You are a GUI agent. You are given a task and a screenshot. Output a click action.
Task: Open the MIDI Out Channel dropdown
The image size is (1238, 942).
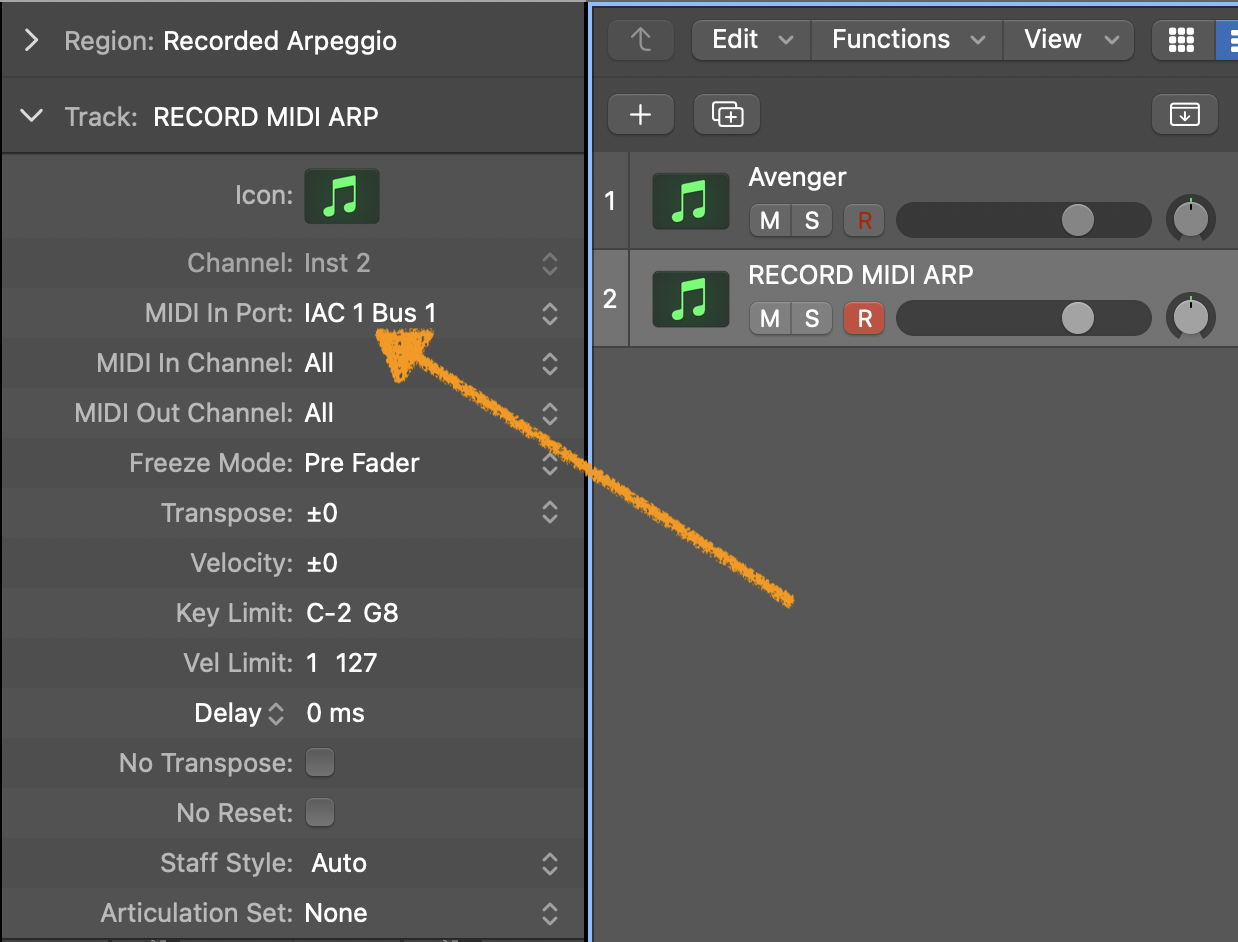point(550,413)
